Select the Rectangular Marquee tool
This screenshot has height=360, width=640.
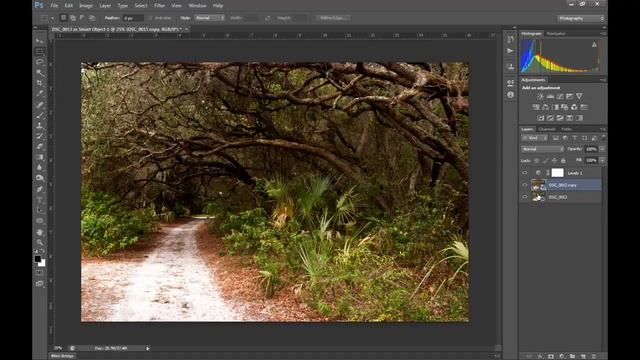(x=40, y=51)
